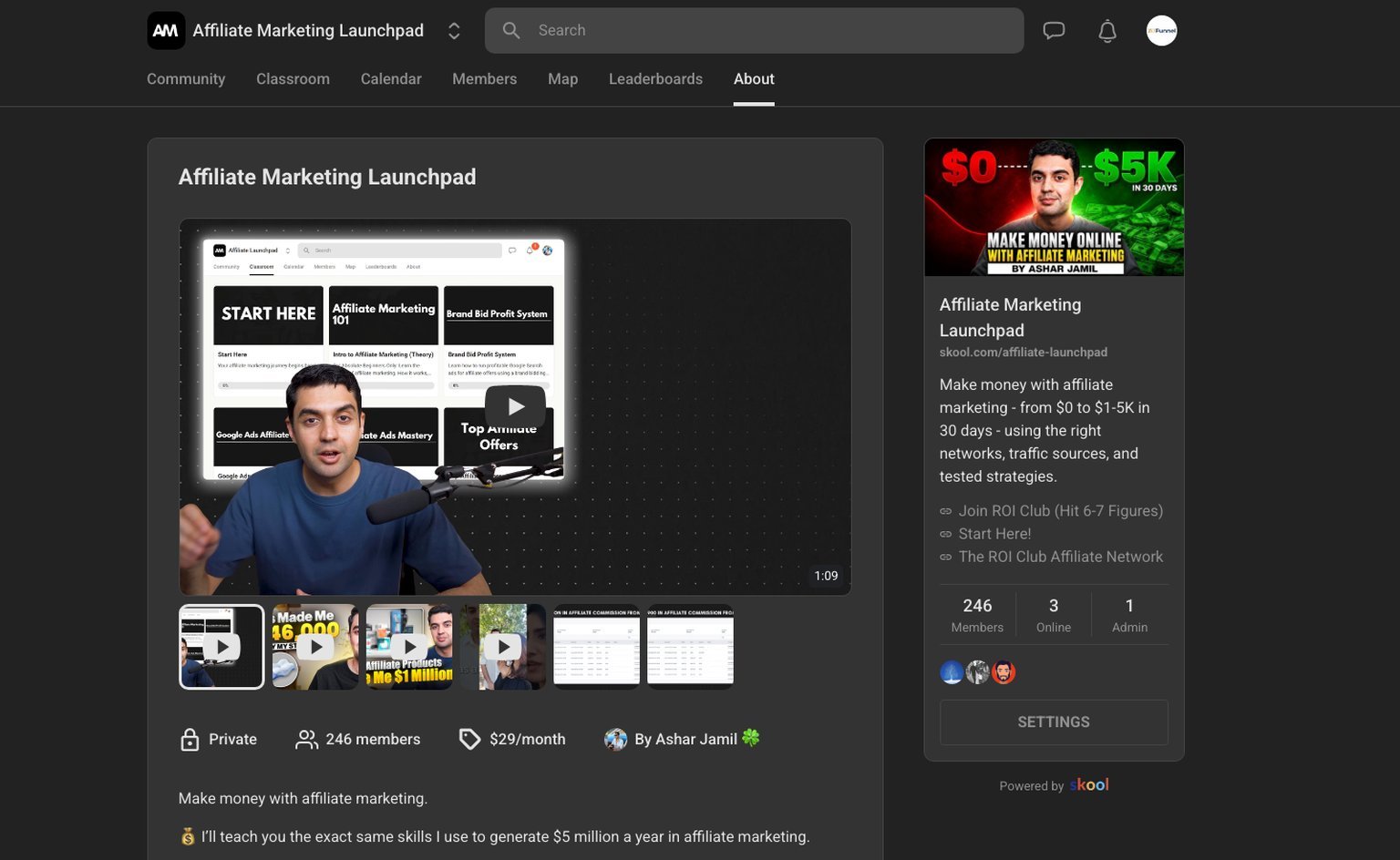
Task: Click the video duration "1:09" label
Action: click(826, 576)
